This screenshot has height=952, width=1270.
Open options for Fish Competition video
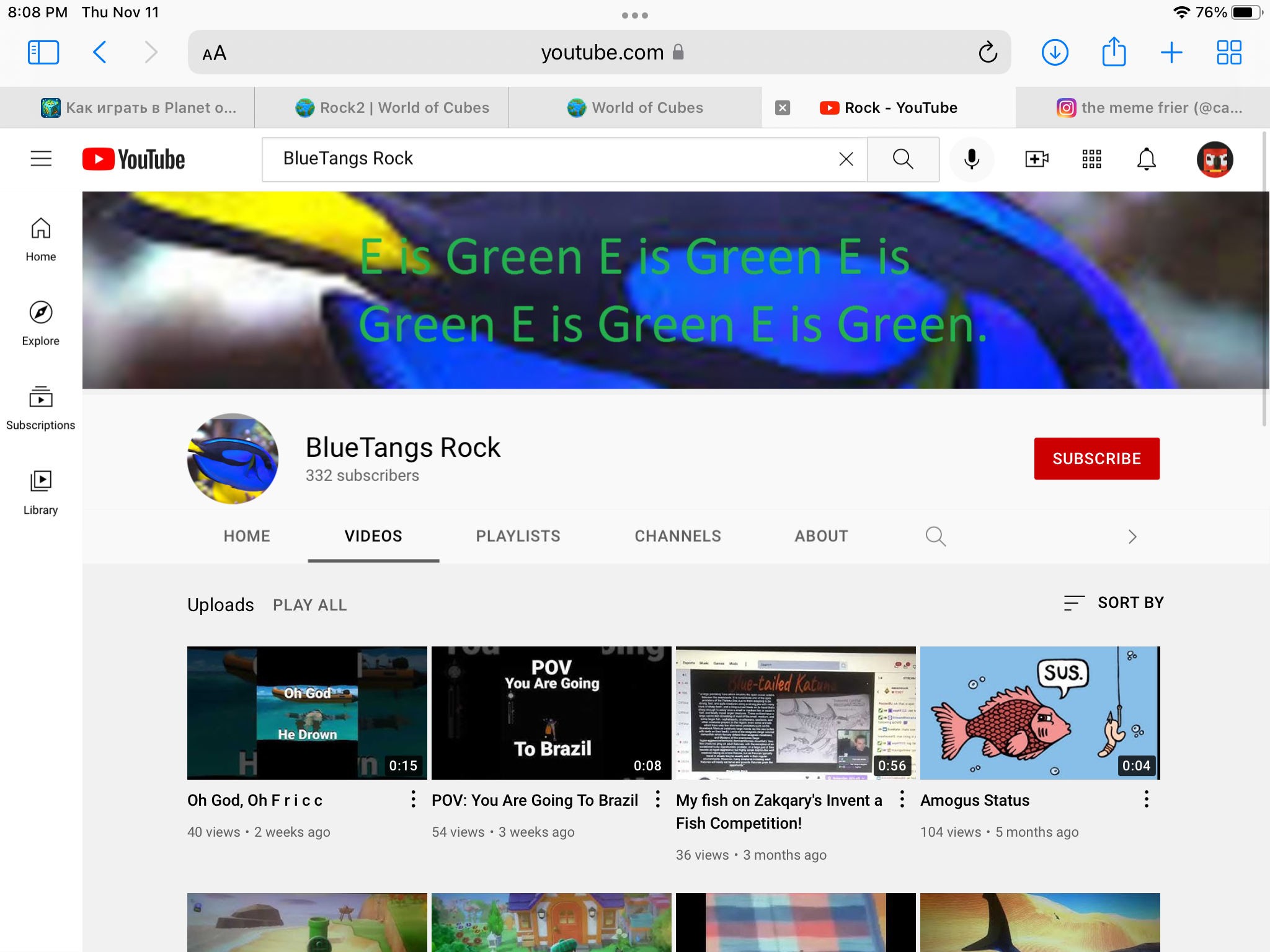tap(902, 799)
